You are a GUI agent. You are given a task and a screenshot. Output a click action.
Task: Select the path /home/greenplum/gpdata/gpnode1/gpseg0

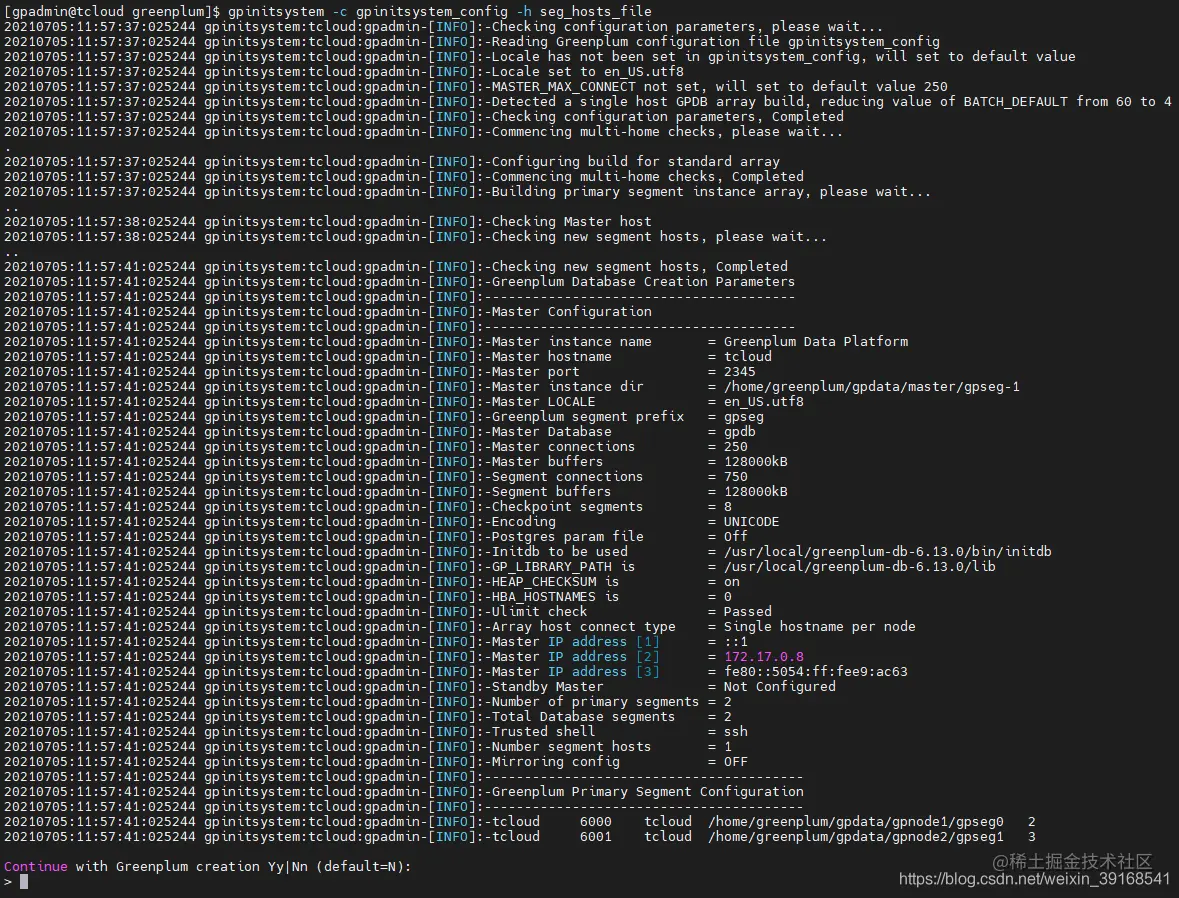coord(856,822)
